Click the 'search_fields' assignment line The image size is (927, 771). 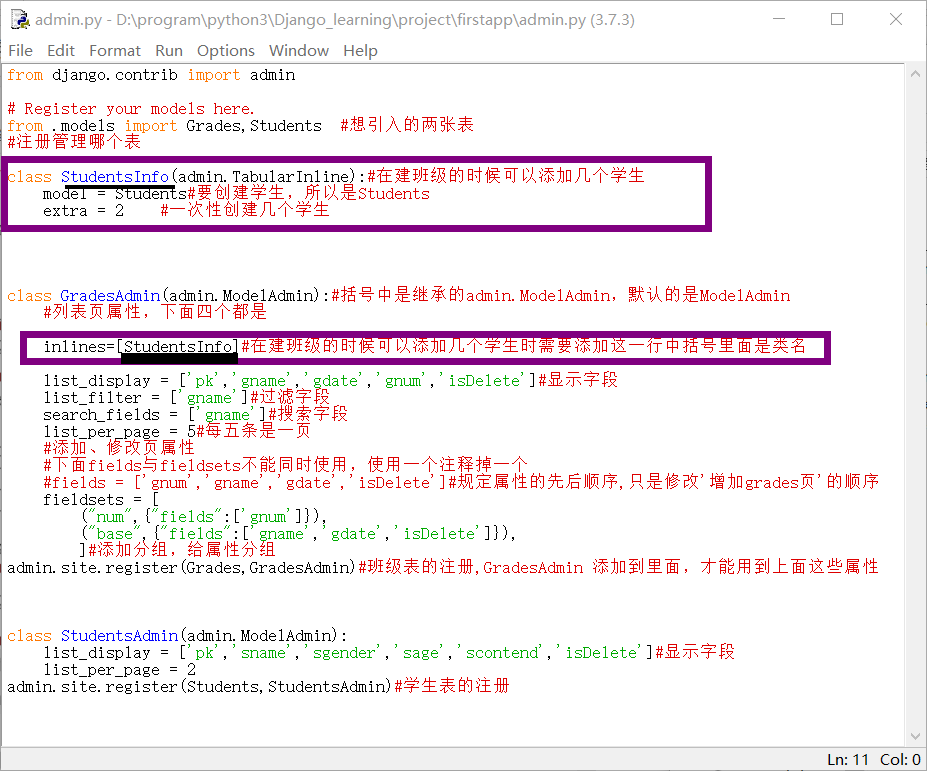click(x=195, y=414)
